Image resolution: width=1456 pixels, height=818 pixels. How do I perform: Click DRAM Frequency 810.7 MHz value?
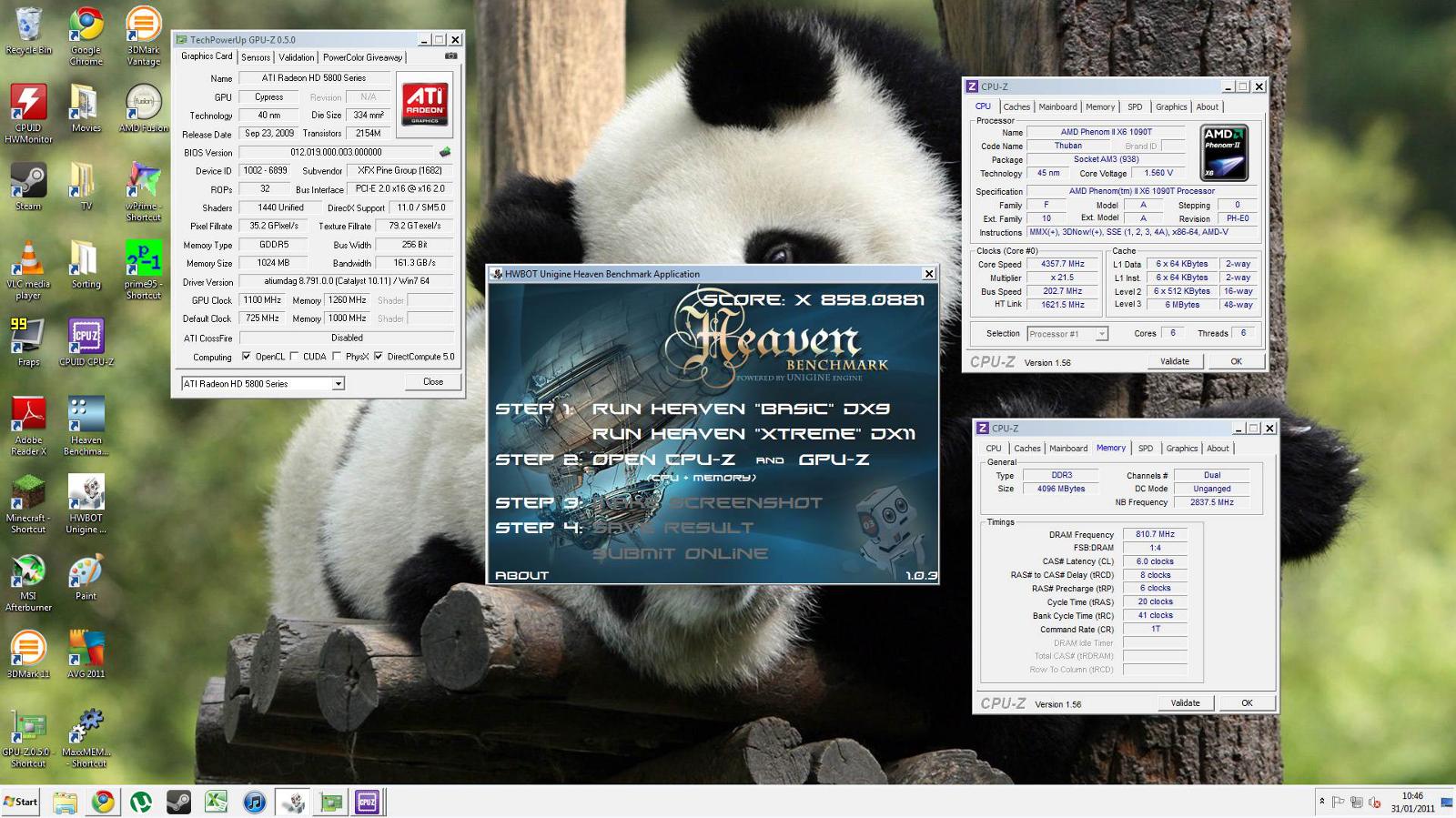[1155, 534]
